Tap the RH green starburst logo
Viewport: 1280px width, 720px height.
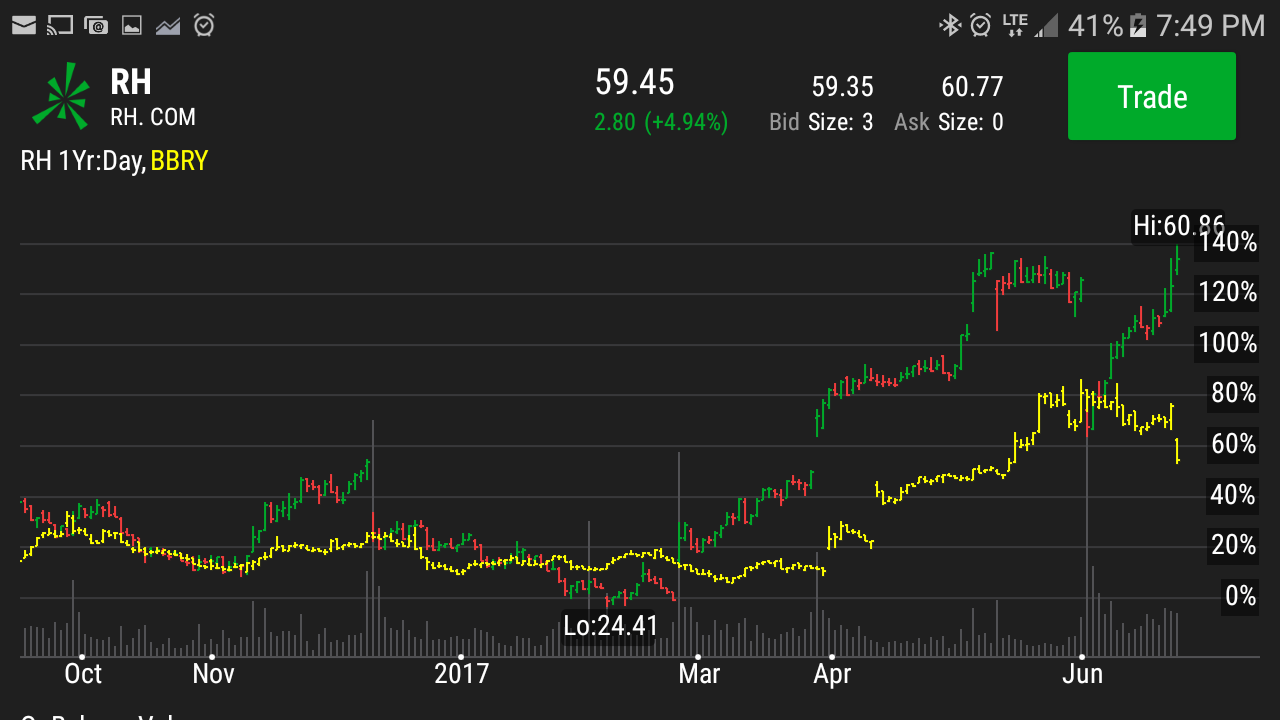pyautogui.click(x=60, y=97)
